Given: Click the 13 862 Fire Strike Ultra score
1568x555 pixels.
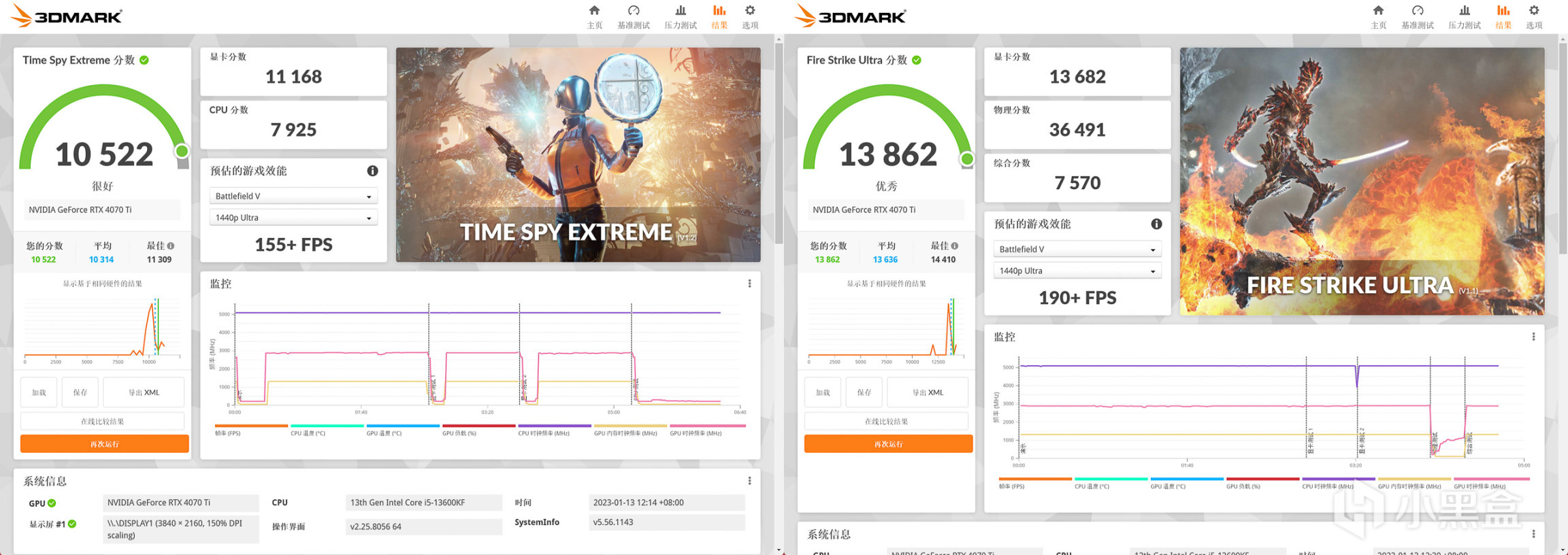Looking at the screenshot, I should 888,154.
